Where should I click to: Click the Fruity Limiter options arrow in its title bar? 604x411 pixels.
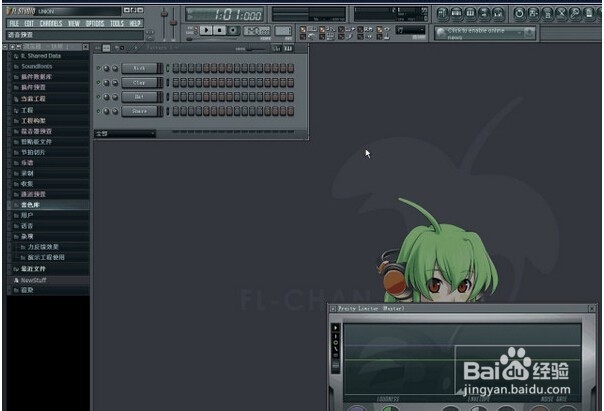[x=333, y=309]
